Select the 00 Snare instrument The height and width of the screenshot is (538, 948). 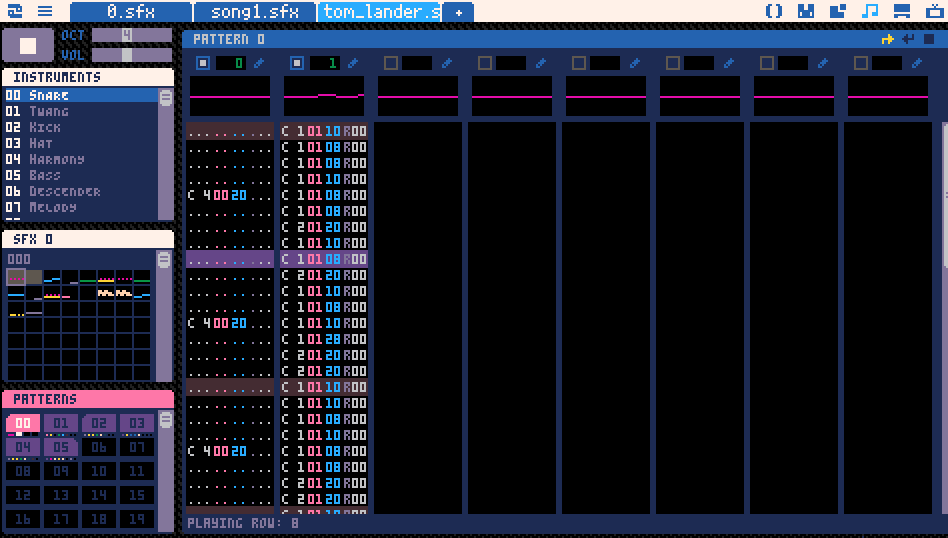point(81,95)
